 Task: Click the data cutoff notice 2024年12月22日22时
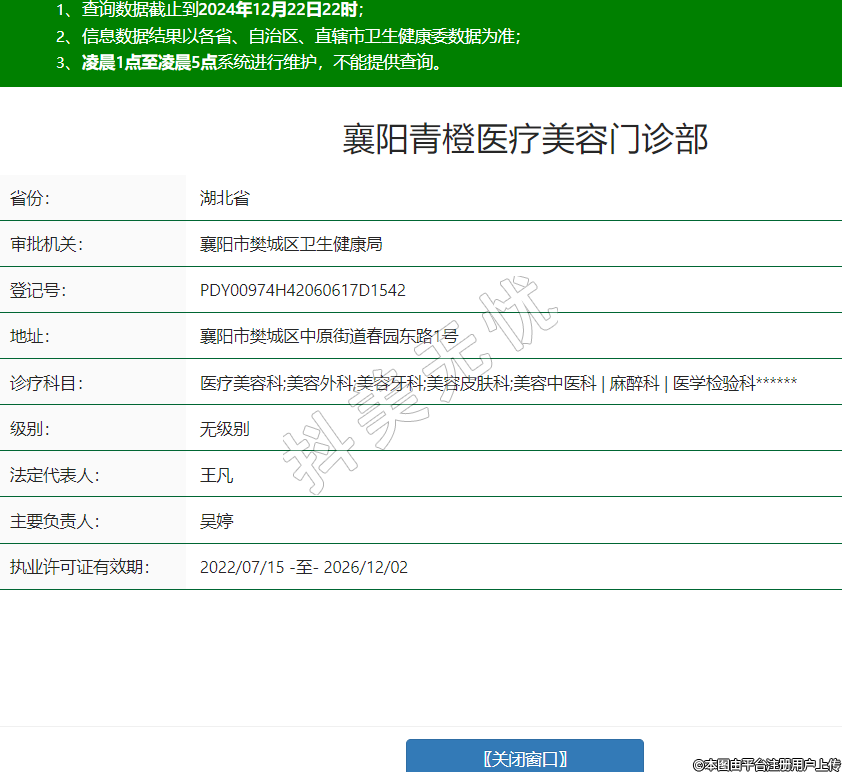point(222,11)
